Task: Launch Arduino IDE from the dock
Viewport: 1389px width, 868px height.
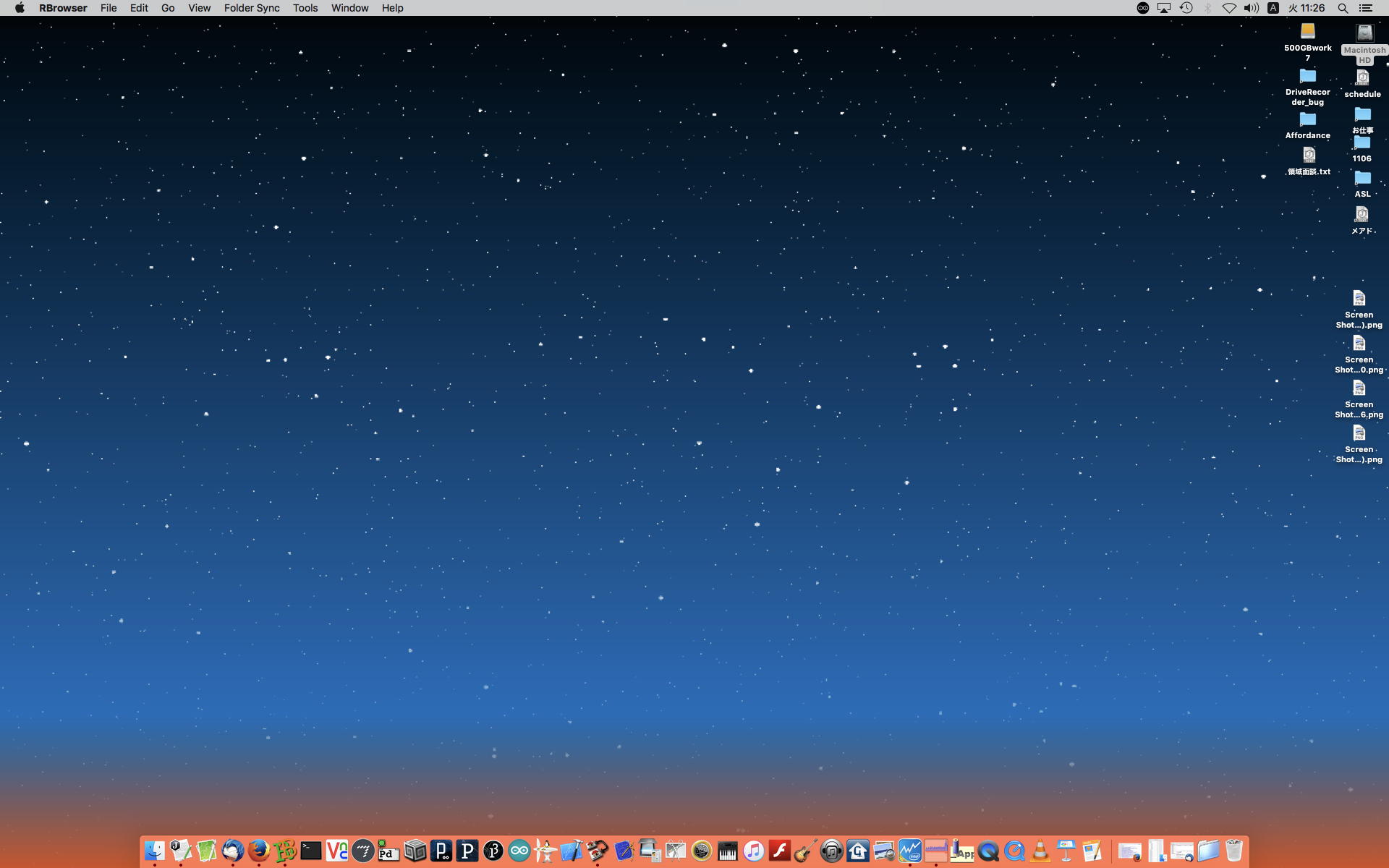Action: (x=519, y=851)
